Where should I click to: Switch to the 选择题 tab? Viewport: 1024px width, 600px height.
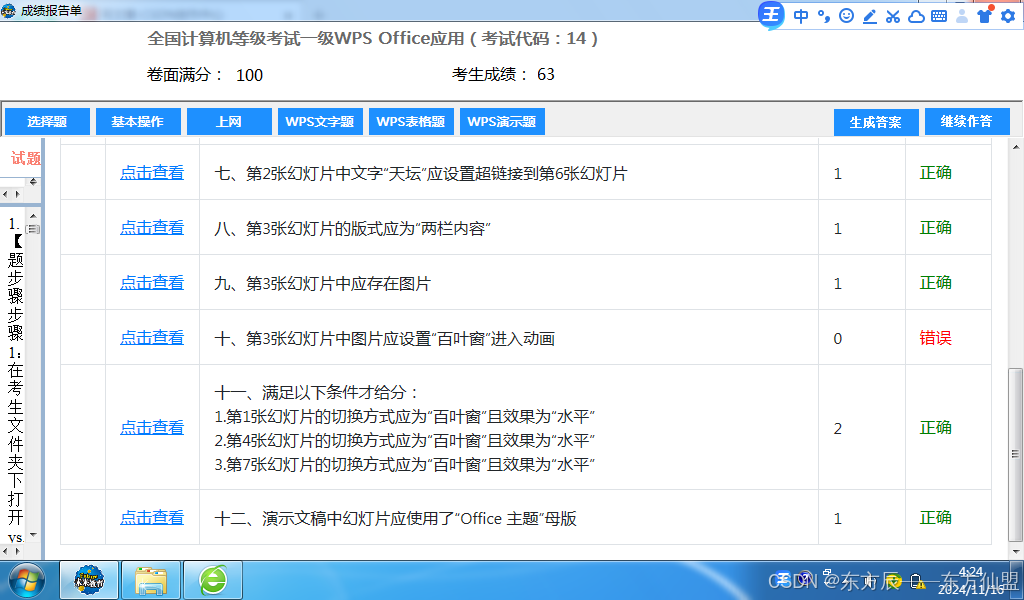(x=47, y=121)
